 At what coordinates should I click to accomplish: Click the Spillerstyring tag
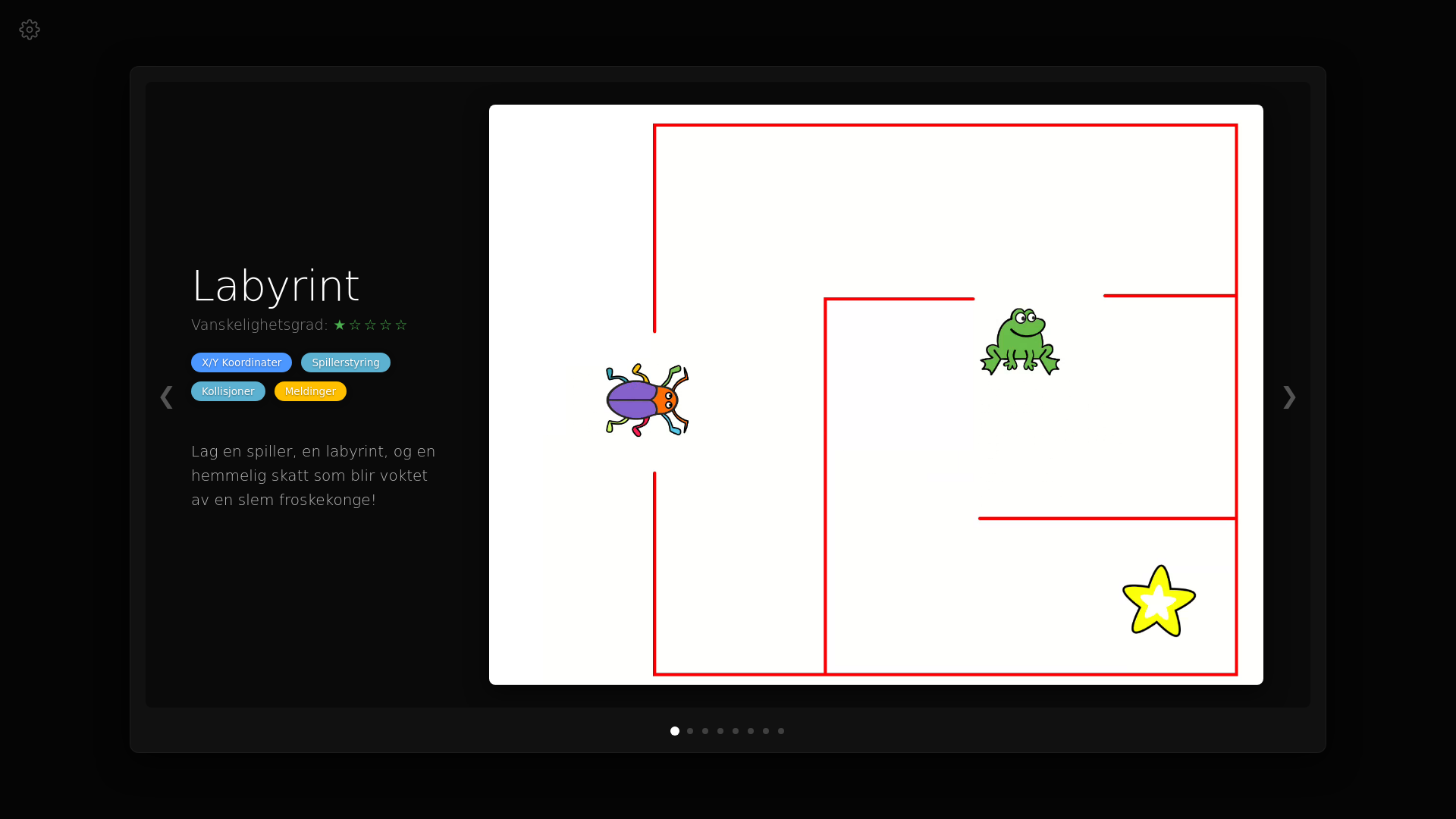coord(346,362)
